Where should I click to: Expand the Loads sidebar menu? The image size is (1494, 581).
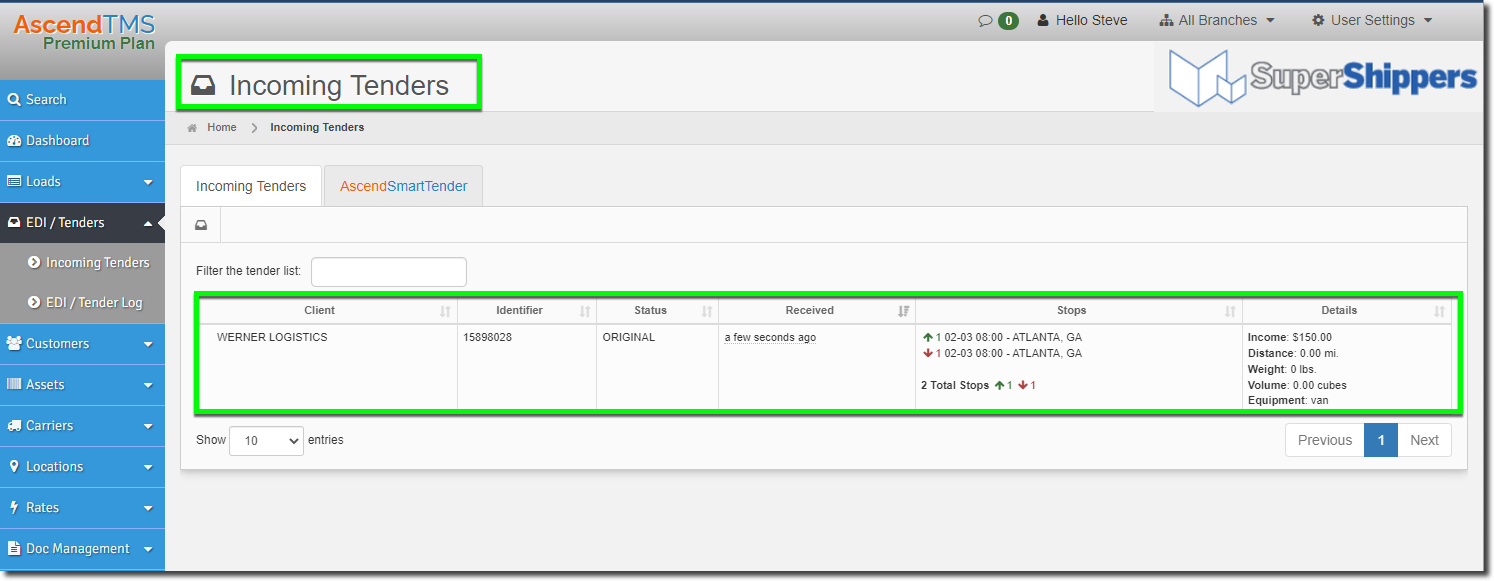pyautogui.click(x=148, y=182)
